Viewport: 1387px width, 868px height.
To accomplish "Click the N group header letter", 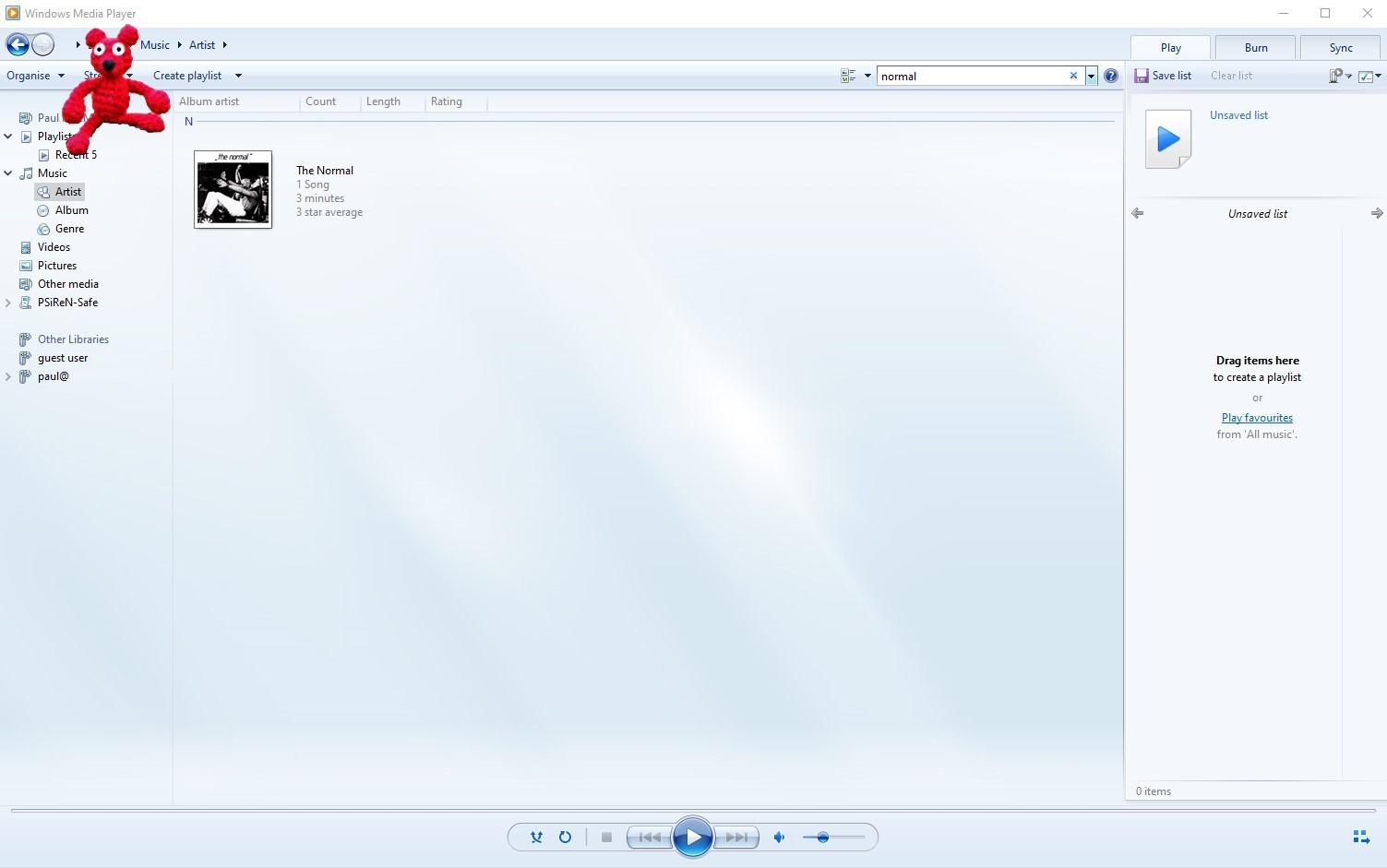I will [x=188, y=122].
